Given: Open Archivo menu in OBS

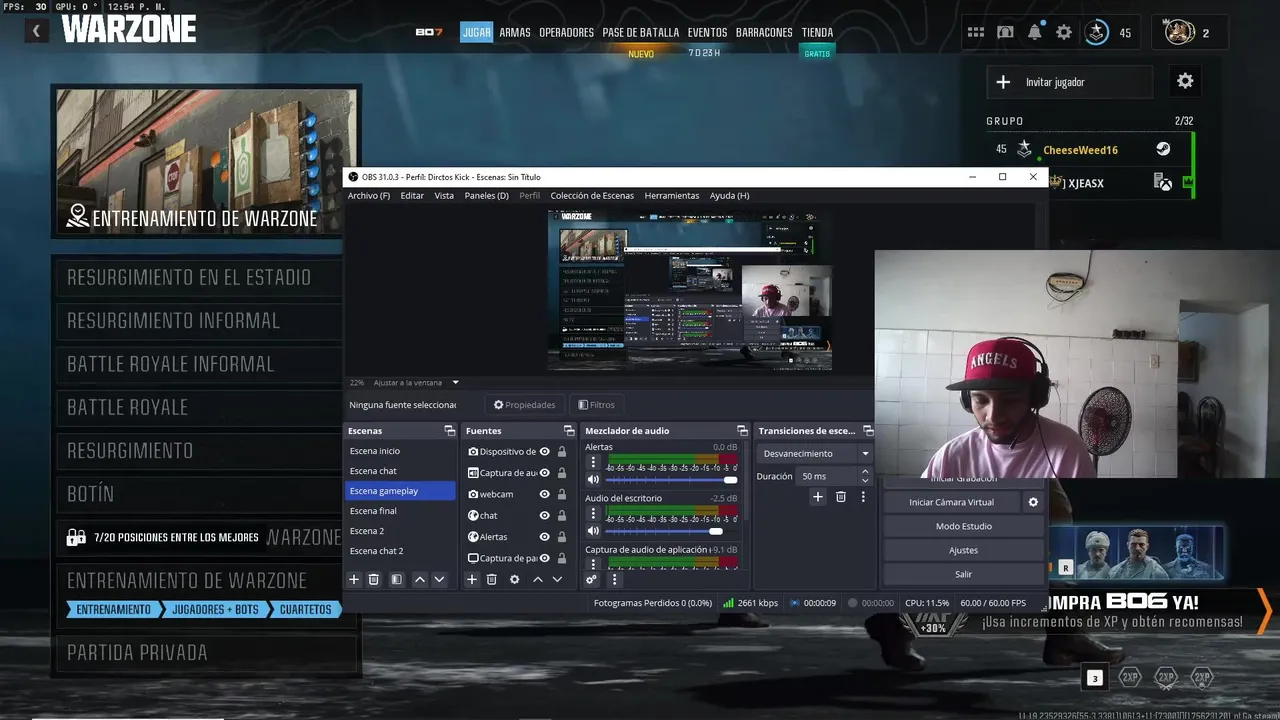Looking at the screenshot, I should pyautogui.click(x=369, y=196).
